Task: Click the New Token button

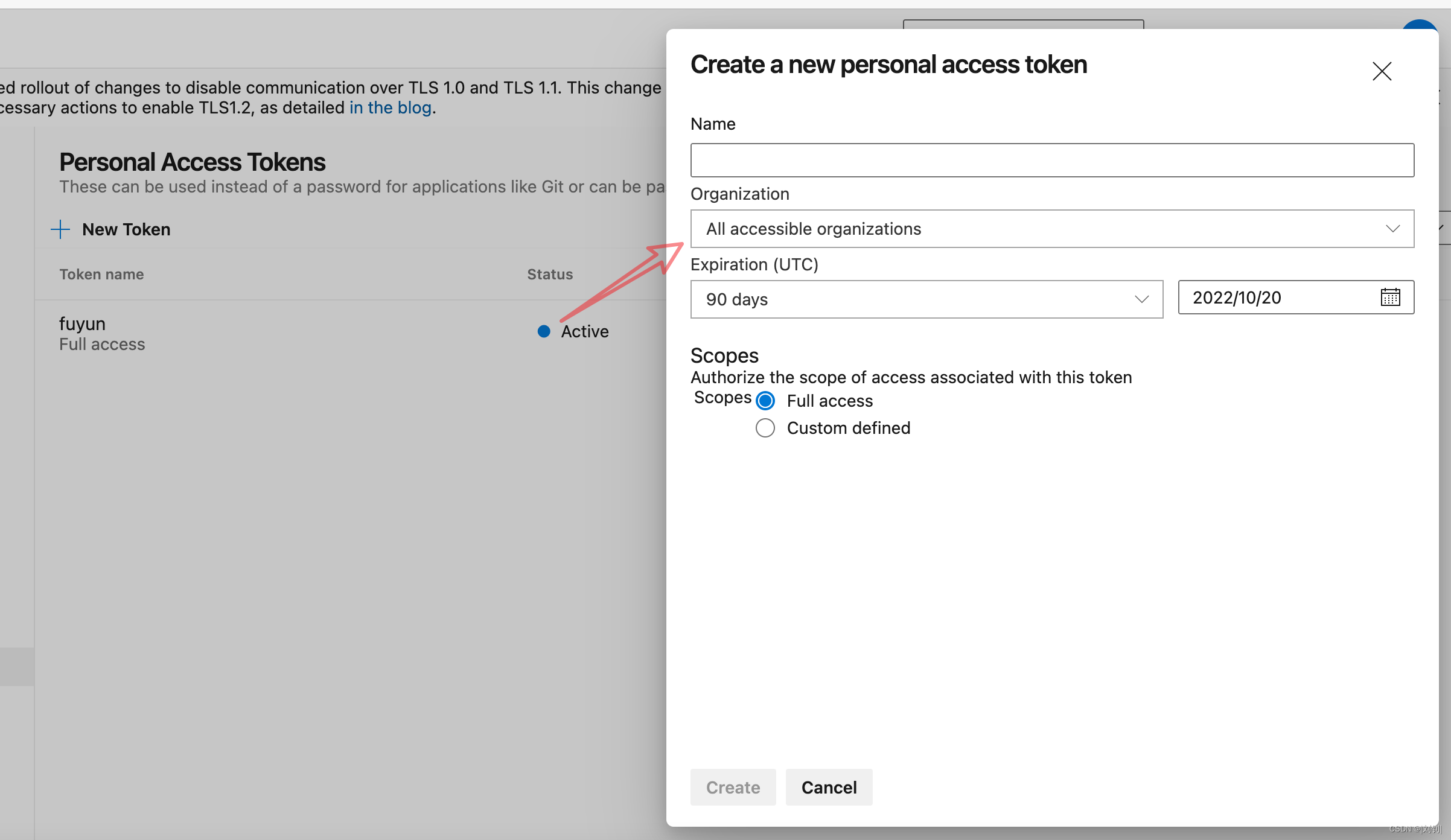Action: pos(126,229)
